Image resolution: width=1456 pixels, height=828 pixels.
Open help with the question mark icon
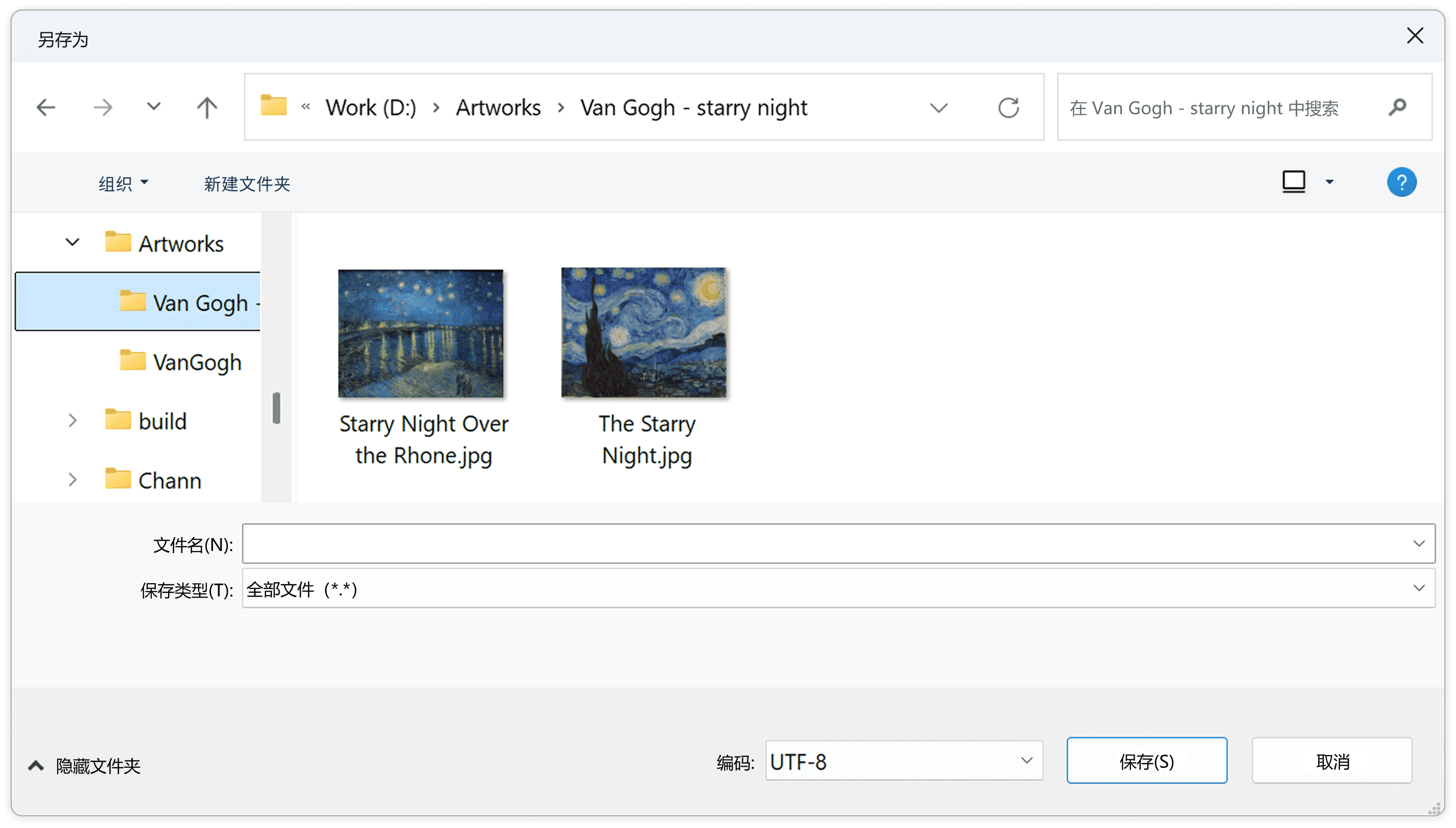(x=1402, y=182)
